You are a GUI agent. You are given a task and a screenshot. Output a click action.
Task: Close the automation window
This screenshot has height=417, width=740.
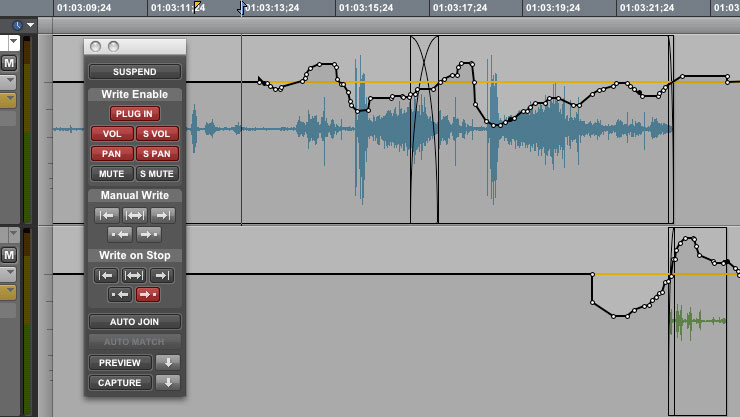click(x=95, y=46)
